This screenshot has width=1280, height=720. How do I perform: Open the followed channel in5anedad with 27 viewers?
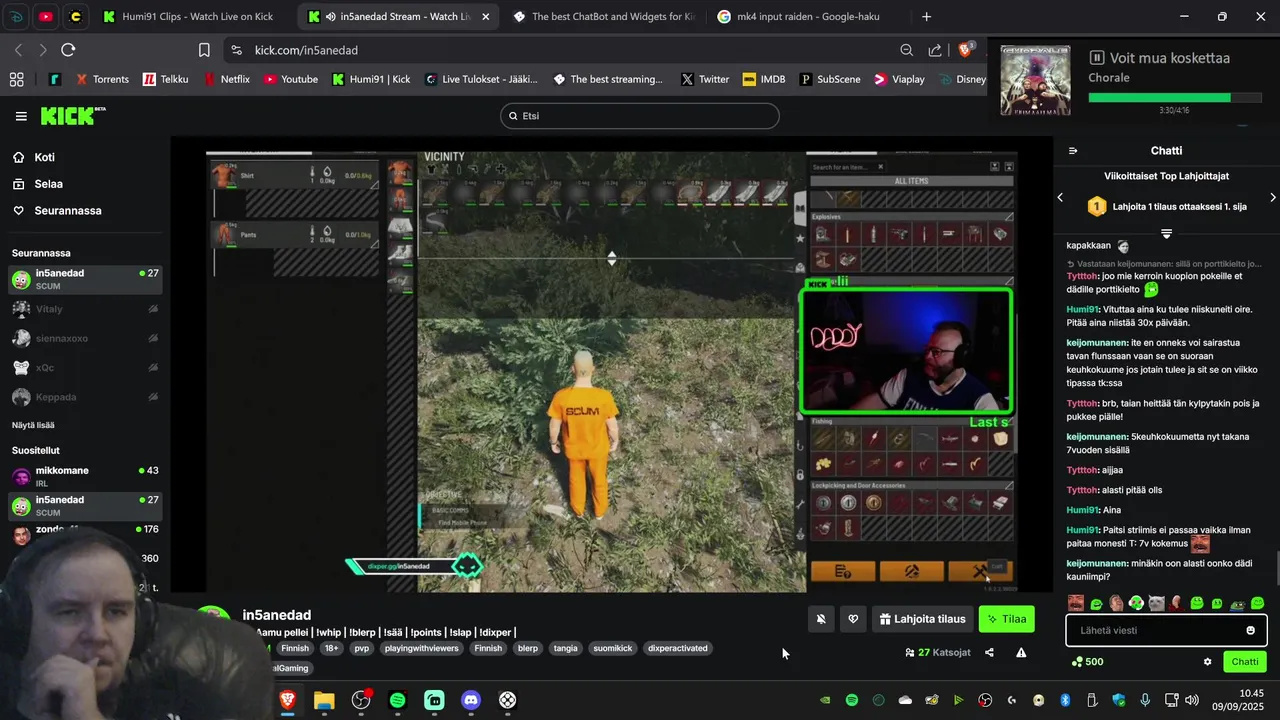pos(85,279)
